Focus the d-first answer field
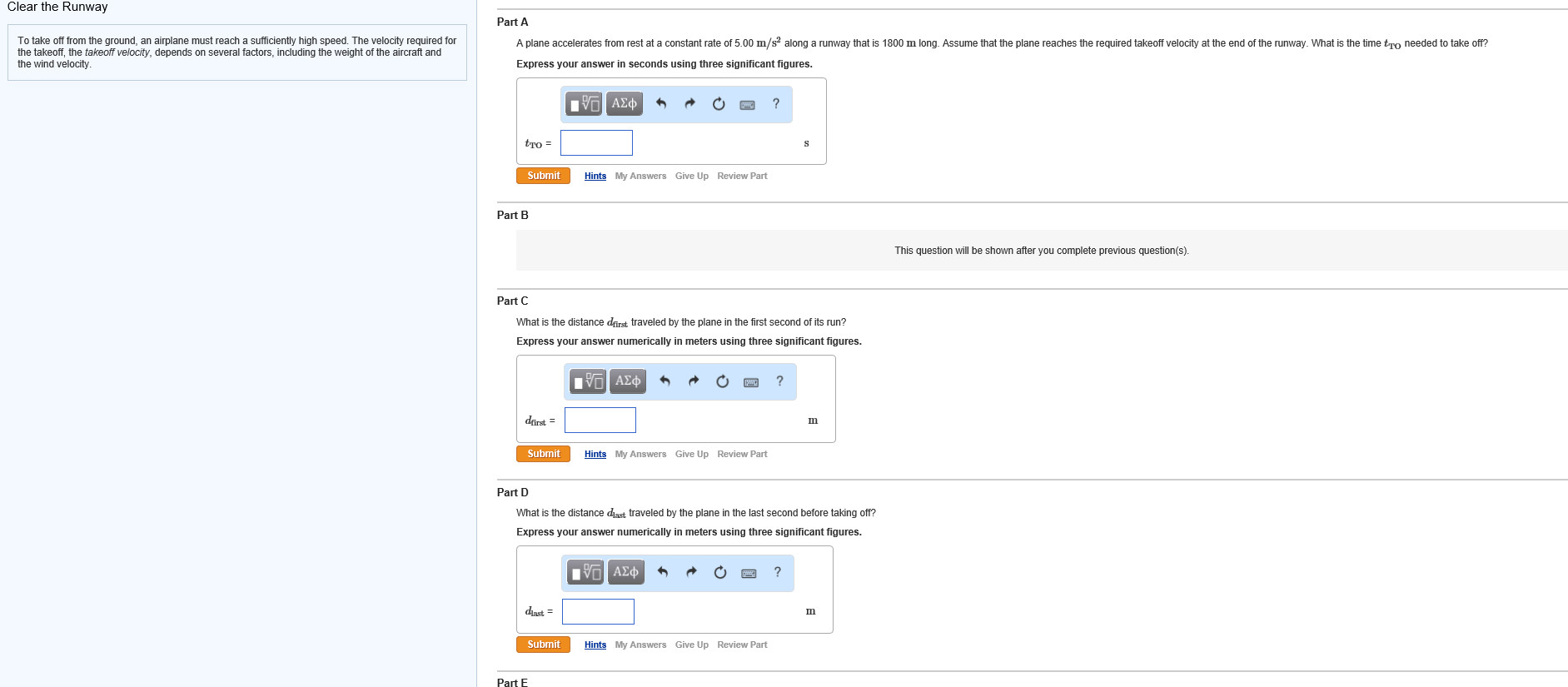Screen dimensions: 1568x687 [600, 421]
